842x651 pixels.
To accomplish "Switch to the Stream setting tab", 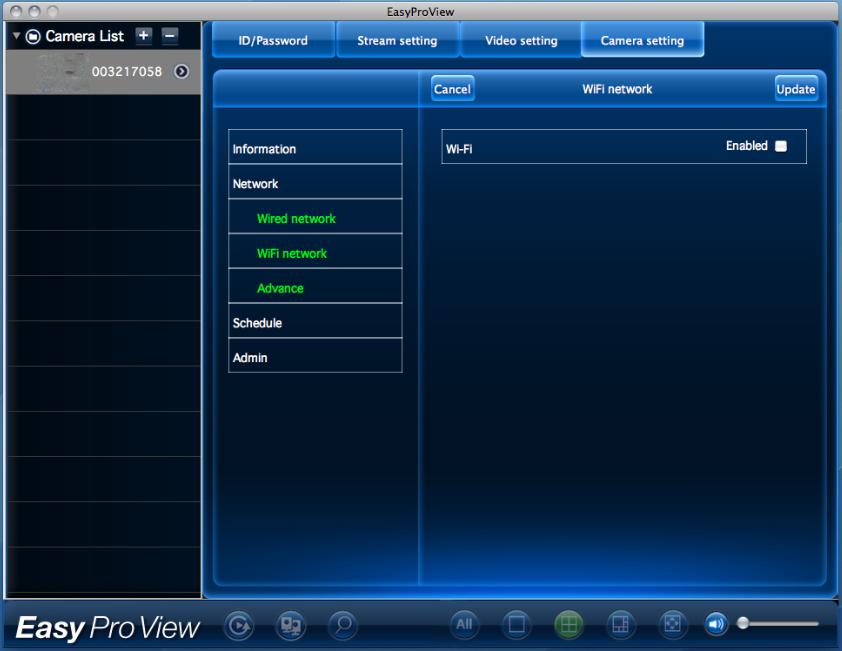I will tap(397, 40).
